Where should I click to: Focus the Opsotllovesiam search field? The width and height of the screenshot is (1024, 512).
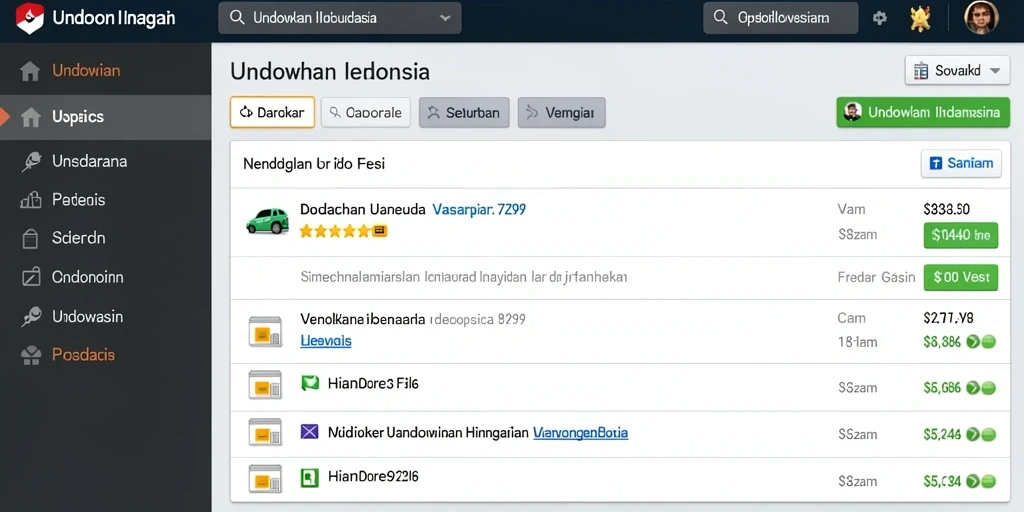(780, 18)
